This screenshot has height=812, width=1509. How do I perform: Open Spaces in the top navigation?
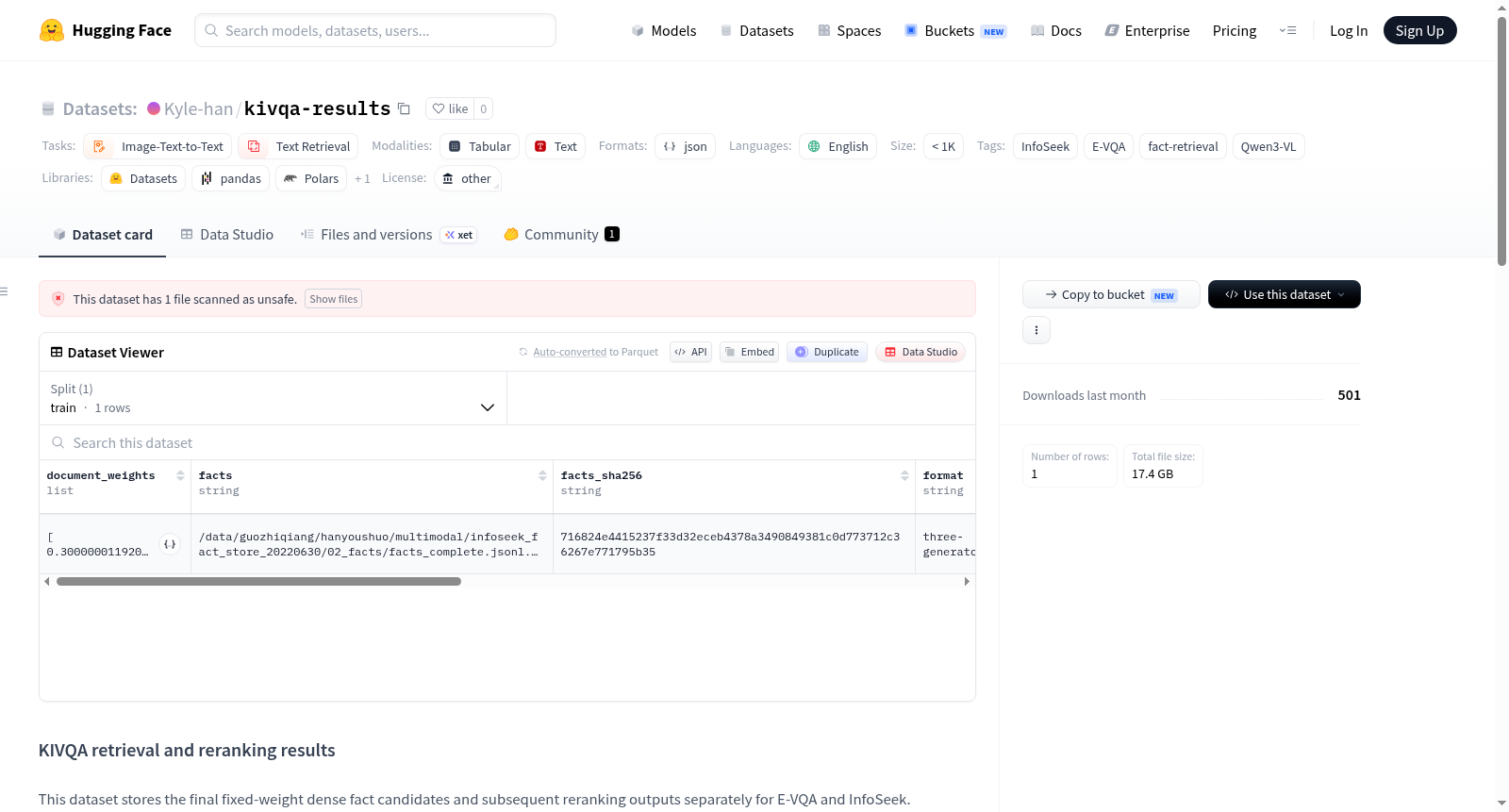pyautogui.click(x=849, y=31)
